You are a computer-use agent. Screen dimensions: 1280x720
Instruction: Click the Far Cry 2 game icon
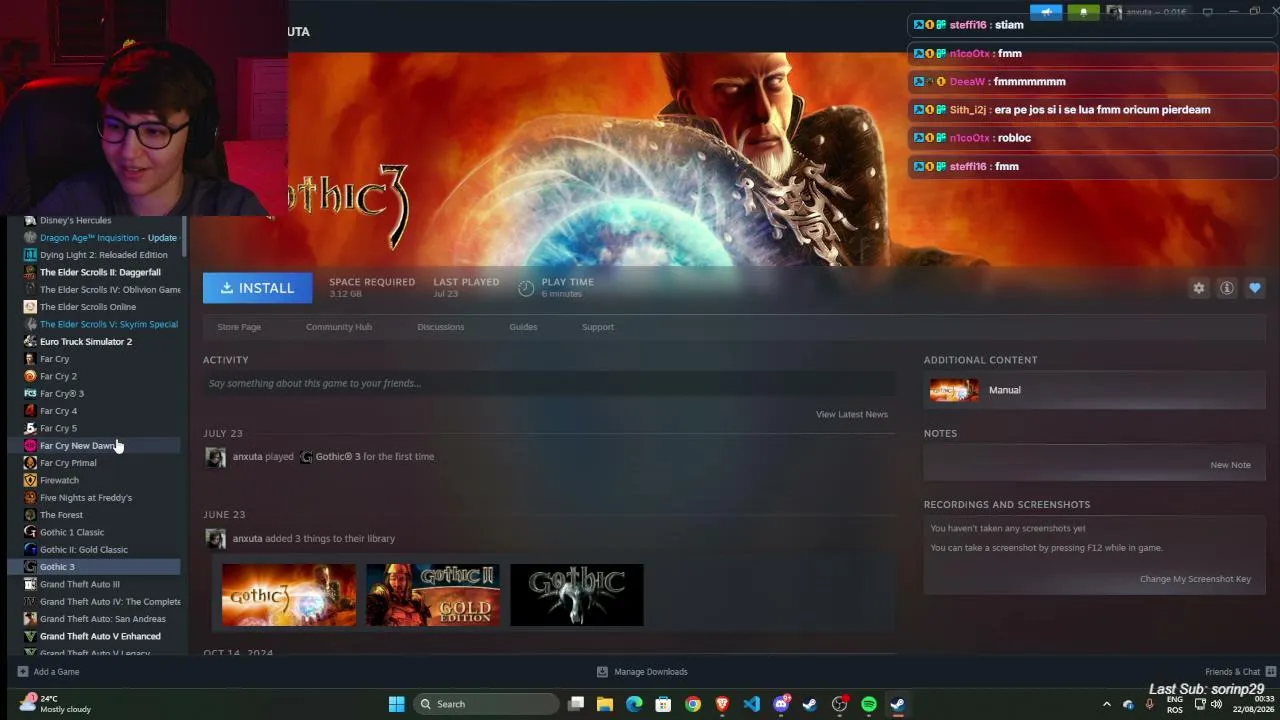click(30, 376)
